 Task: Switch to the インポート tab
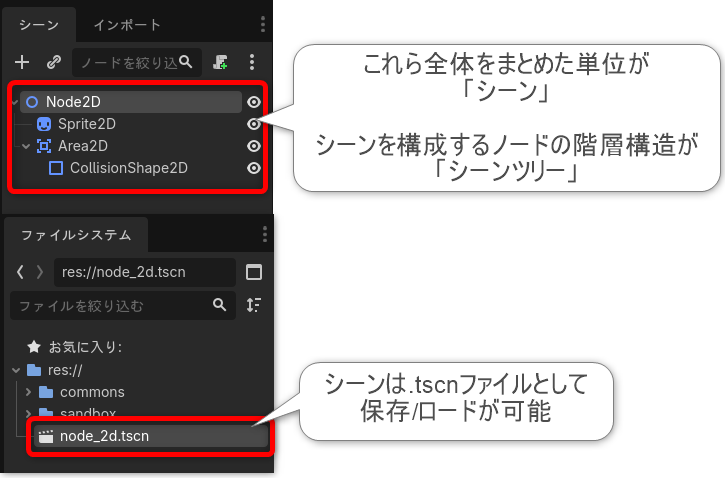pyautogui.click(x=127, y=25)
